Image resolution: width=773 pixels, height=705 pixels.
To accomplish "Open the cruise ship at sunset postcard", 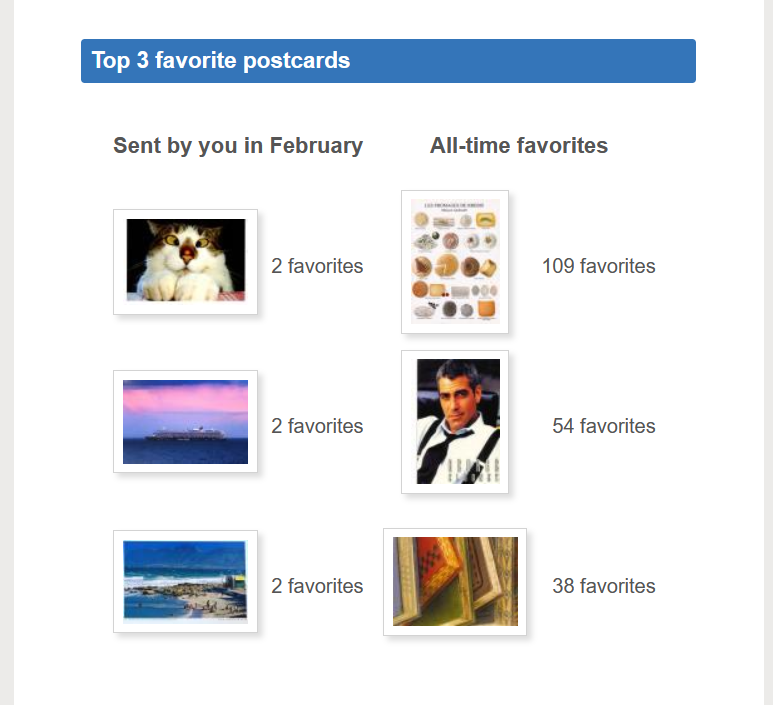I will (x=185, y=421).
